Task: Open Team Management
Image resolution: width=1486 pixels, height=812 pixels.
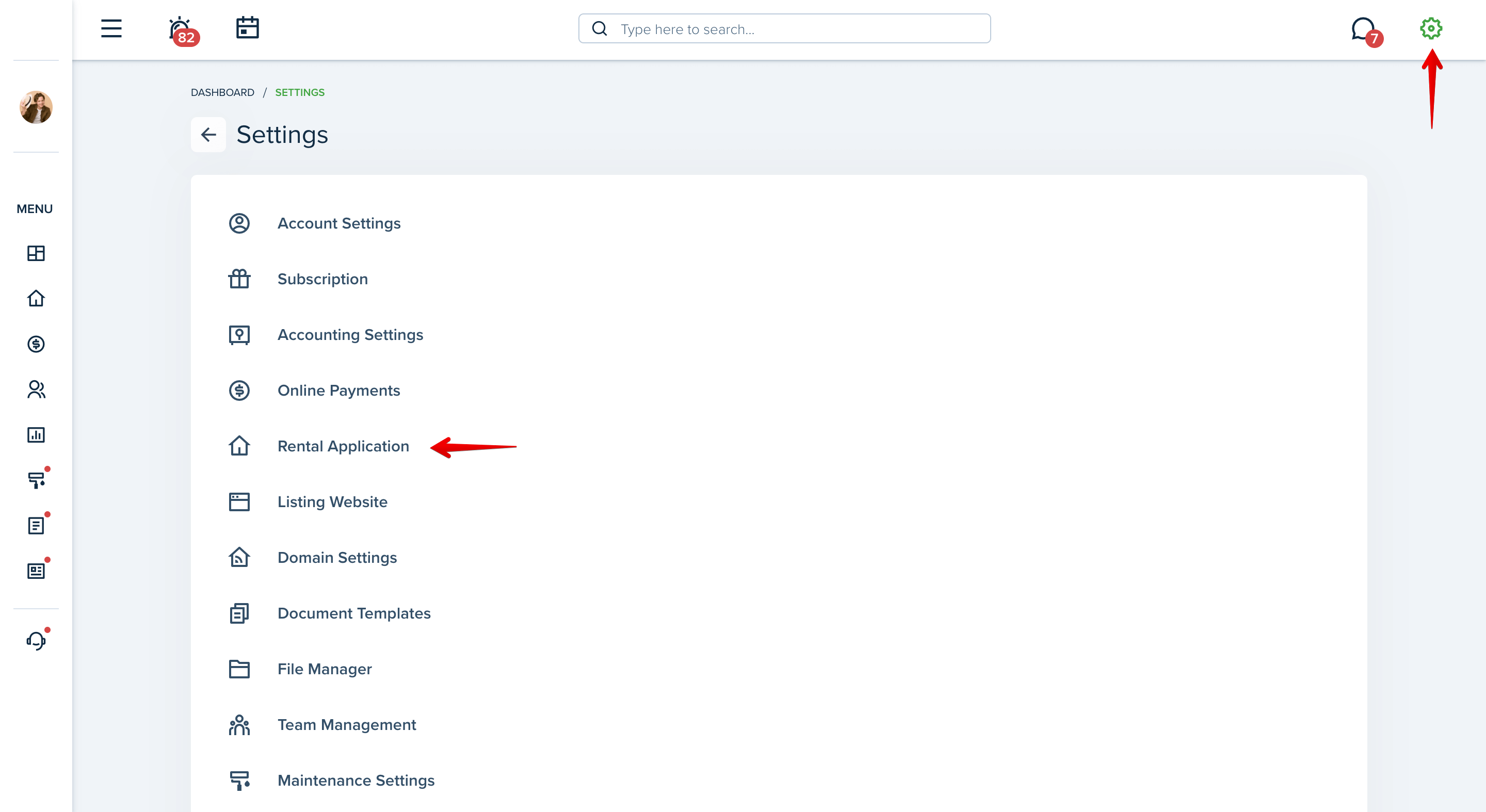Action: (347, 725)
